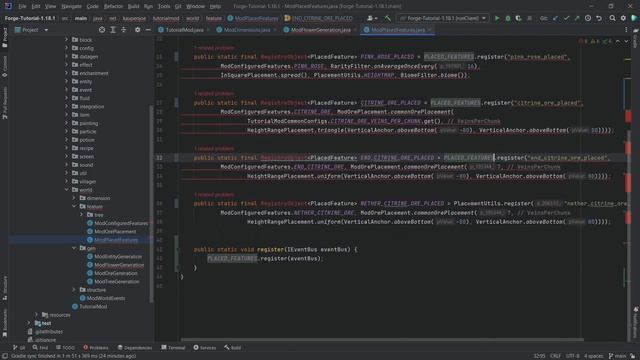Open ModOreGeneration file in tree
The width and height of the screenshot is (640, 360).
click(116, 273)
